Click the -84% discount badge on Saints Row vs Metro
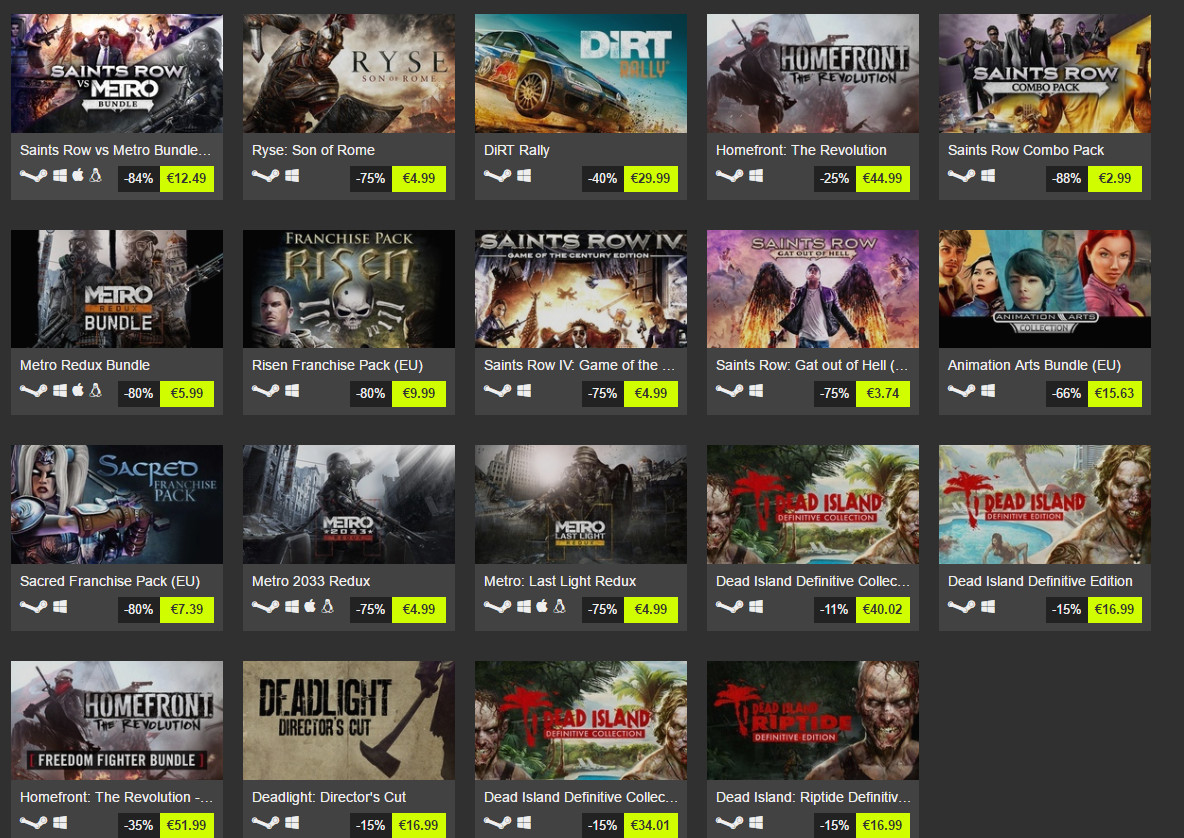 click(139, 178)
